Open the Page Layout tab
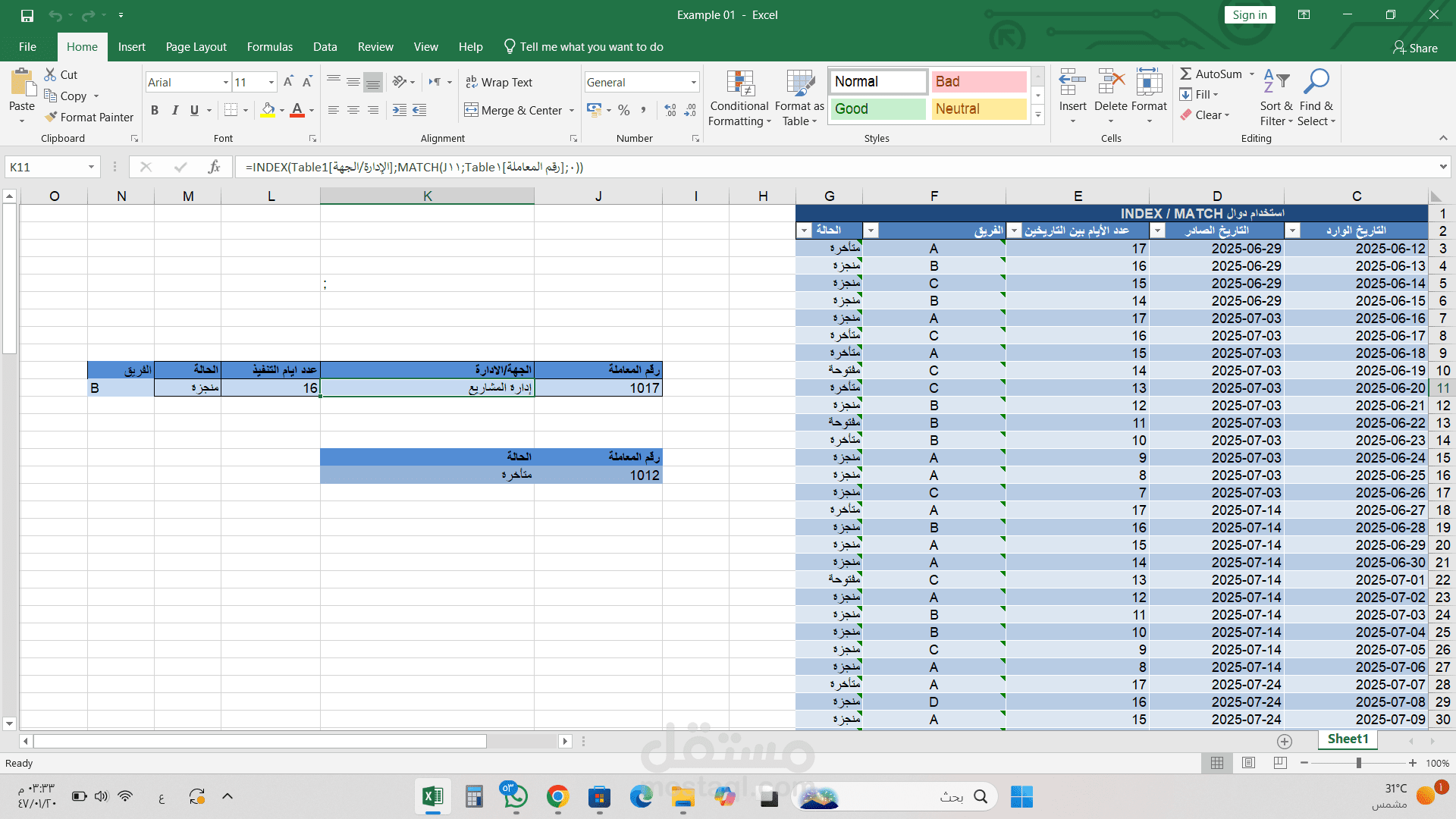This screenshot has height=819, width=1456. point(196,46)
